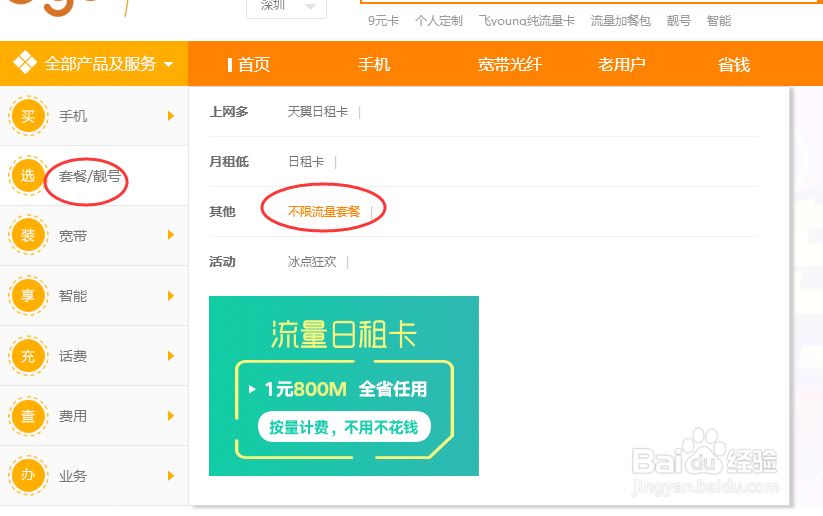This screenshot has height=516, width=823.
Task: Click the 流量加餐包 hot search link
Action: 621,20
